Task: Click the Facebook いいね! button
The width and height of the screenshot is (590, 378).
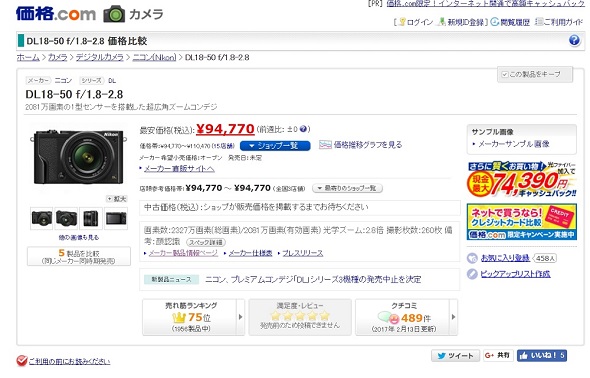Action: pyautogui.click(x=542, y=355)
